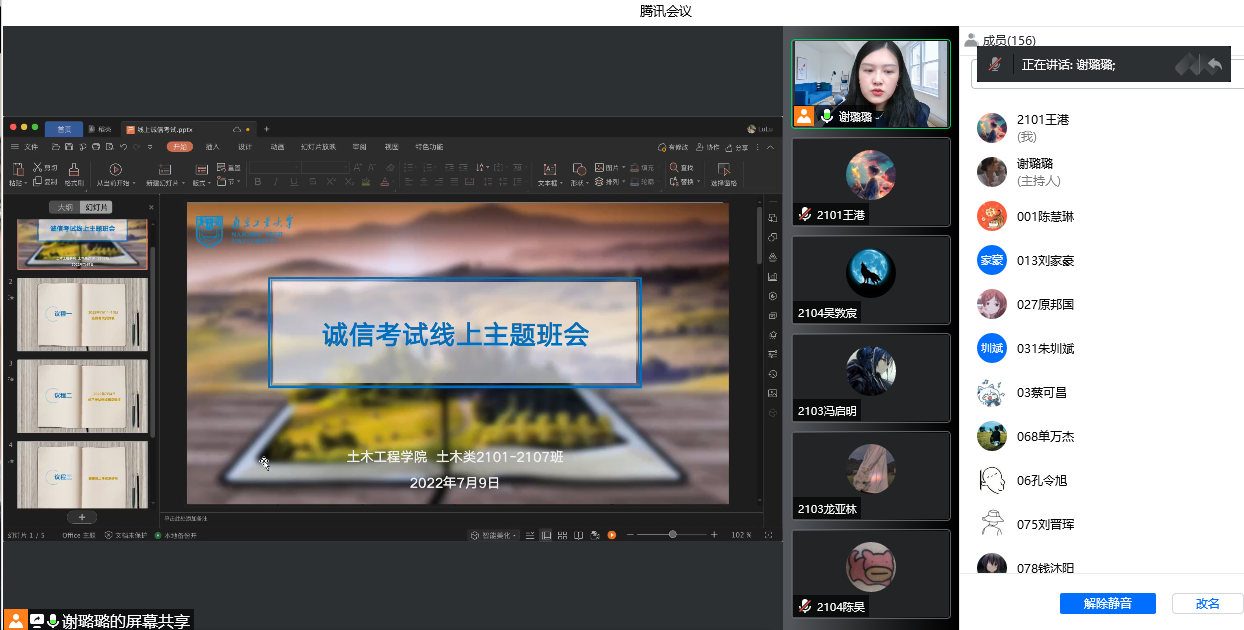Click the orange slideshow play icon in status bar
The height and width of the screenshot is (630, 1244).
[612, 535]
